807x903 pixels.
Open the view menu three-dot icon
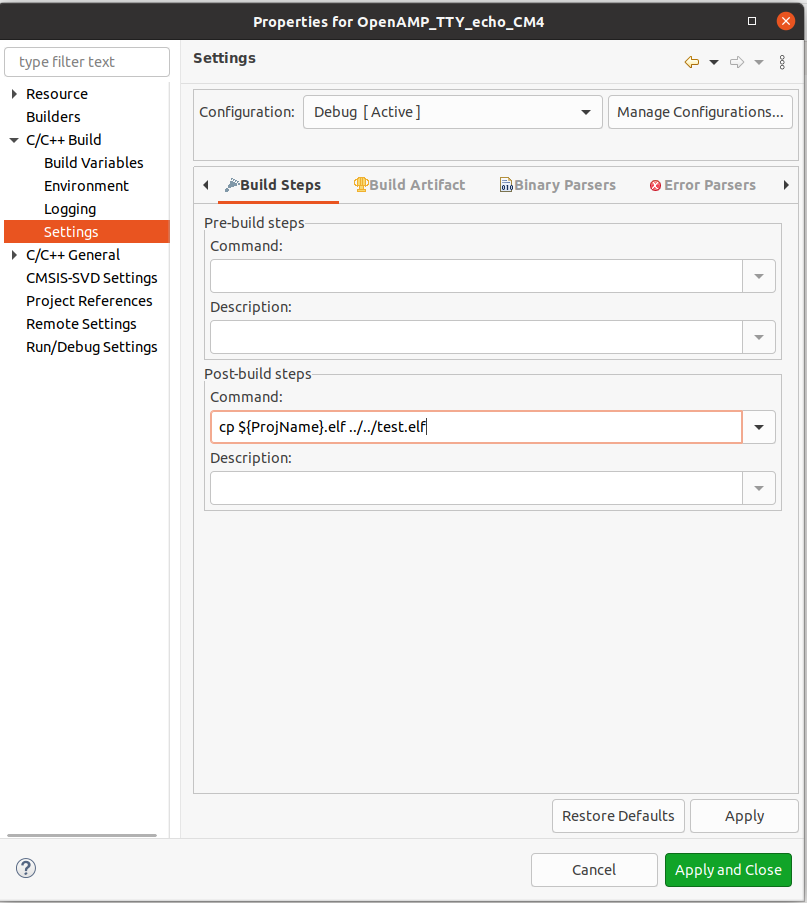782,62
